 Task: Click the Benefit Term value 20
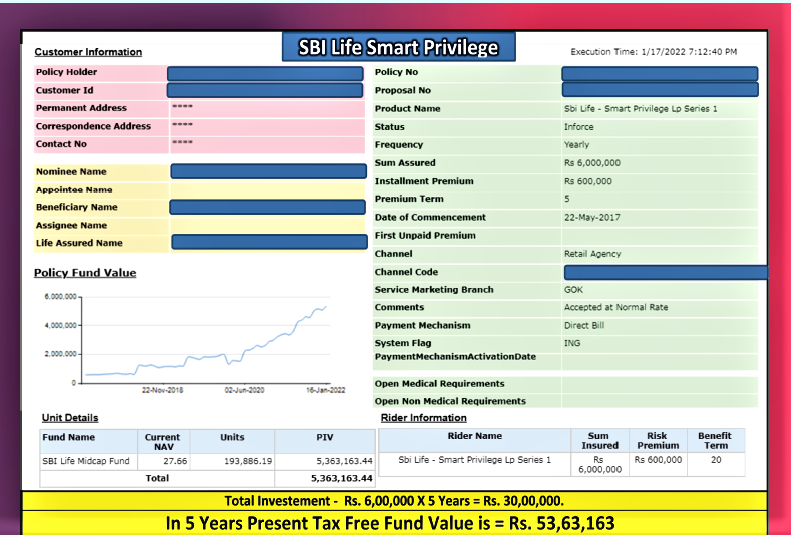tap(716, 460)
